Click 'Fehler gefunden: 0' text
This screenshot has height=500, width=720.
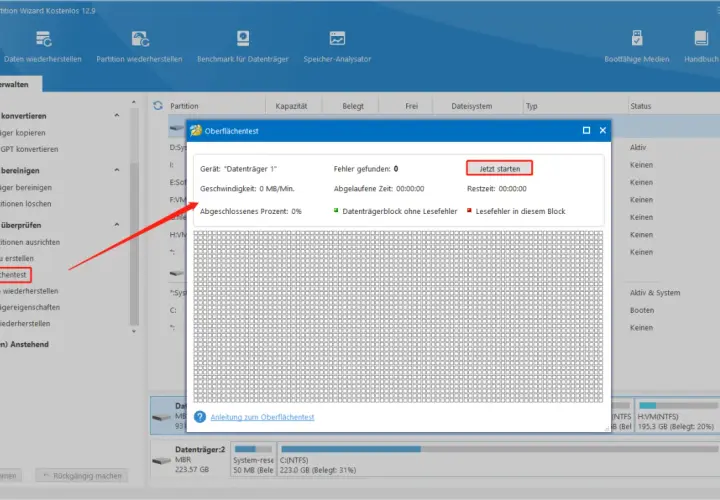pos(366,169)
